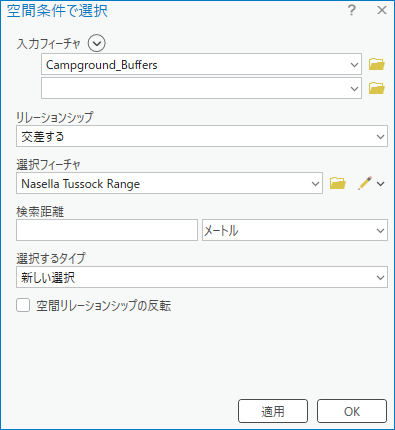
Task: Click the pencil sketch icon for 選択フィーチャ
Action: [x=365, y=183]
